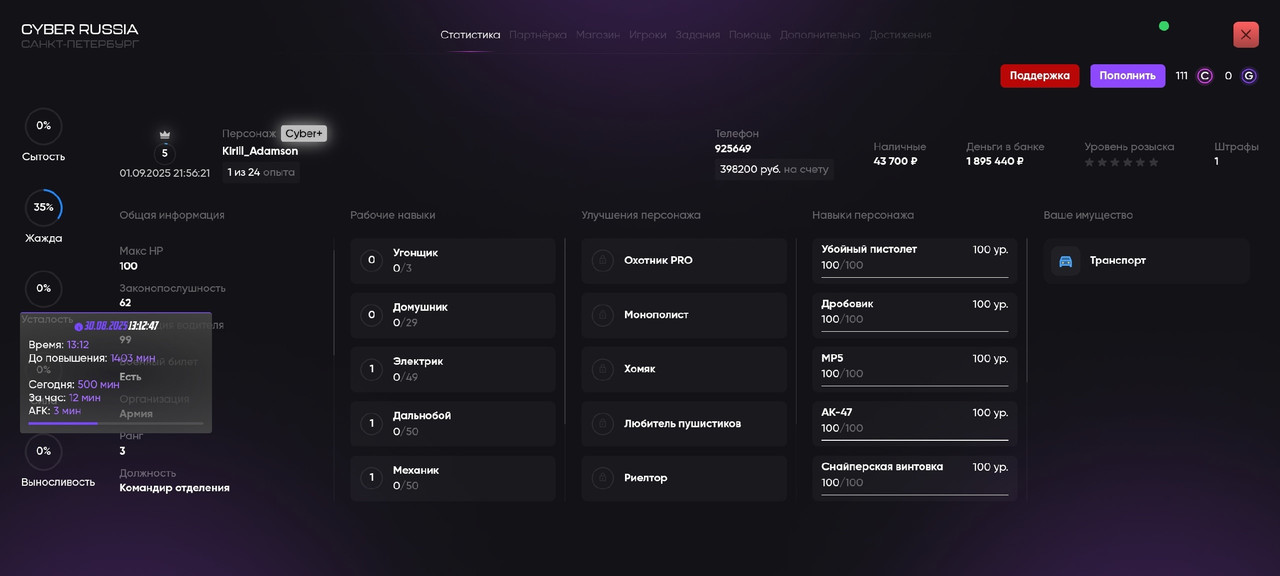This screenshot has width=1280, height=576.
Task: Click the lock icon beside Хомяк
Action: point(602,369)
